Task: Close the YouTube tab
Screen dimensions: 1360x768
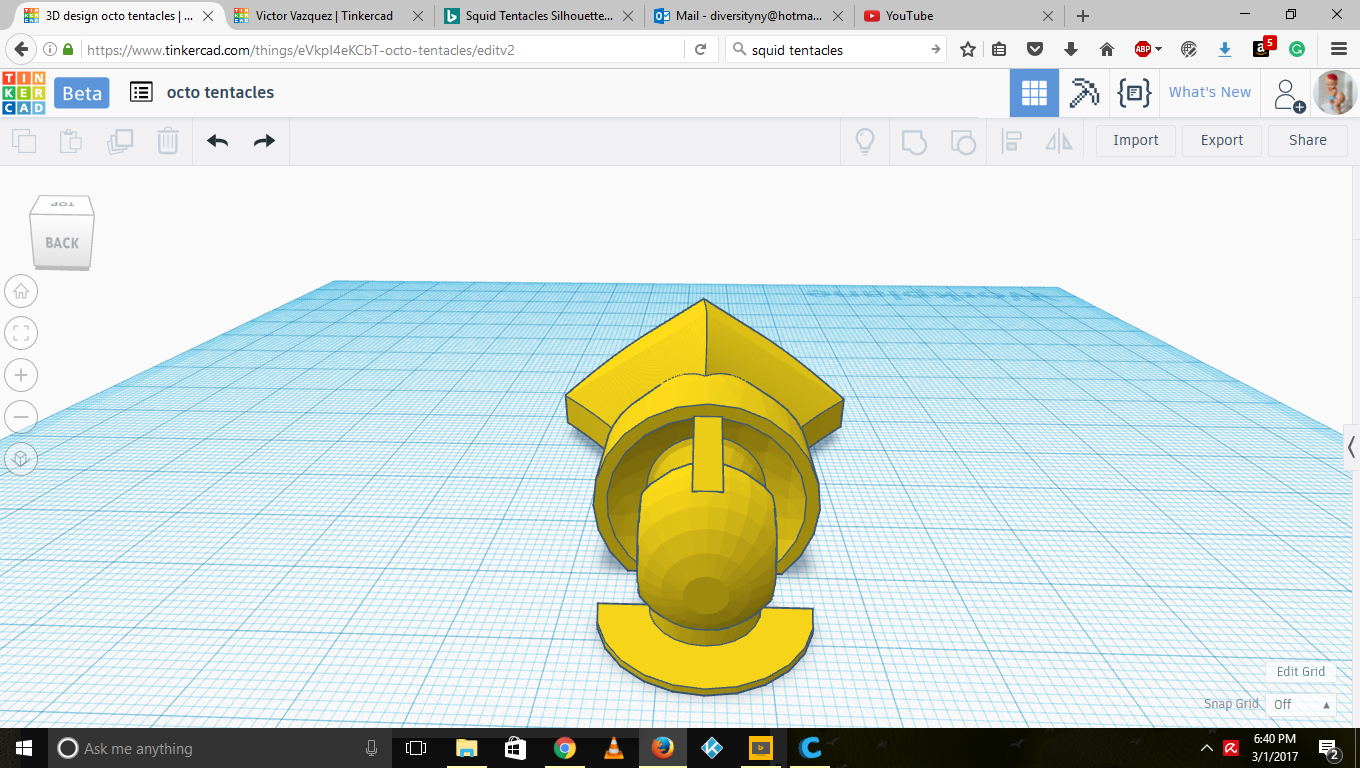Action: click(1048, 16)
